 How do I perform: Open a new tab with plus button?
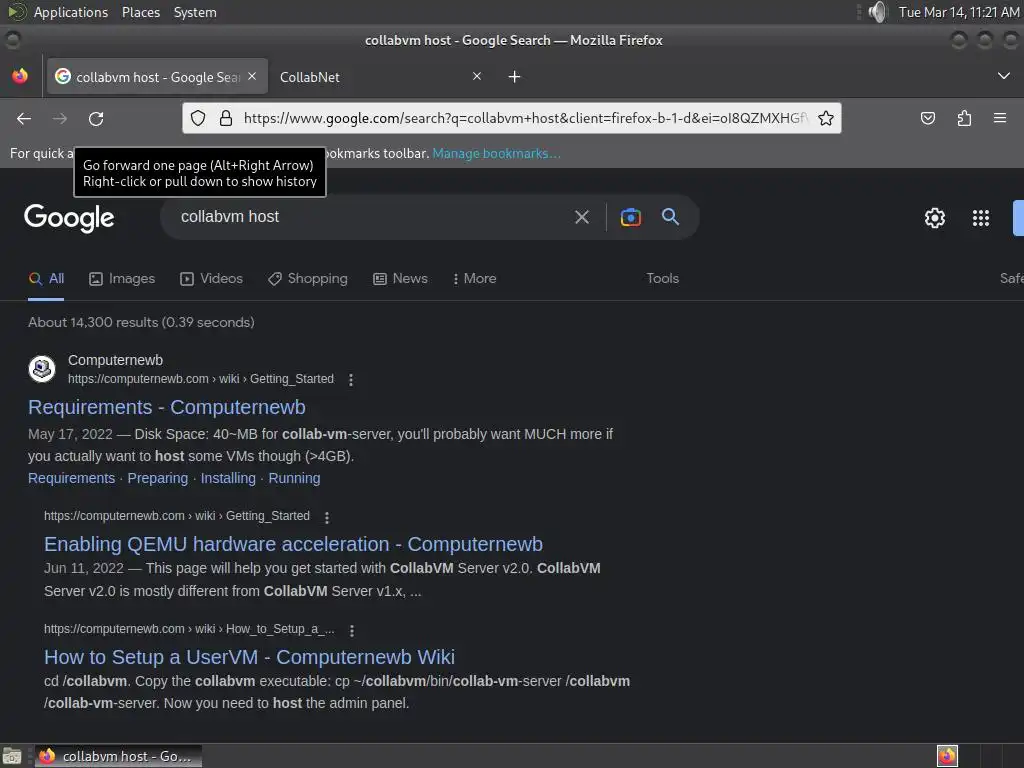(x=515, y=77)
